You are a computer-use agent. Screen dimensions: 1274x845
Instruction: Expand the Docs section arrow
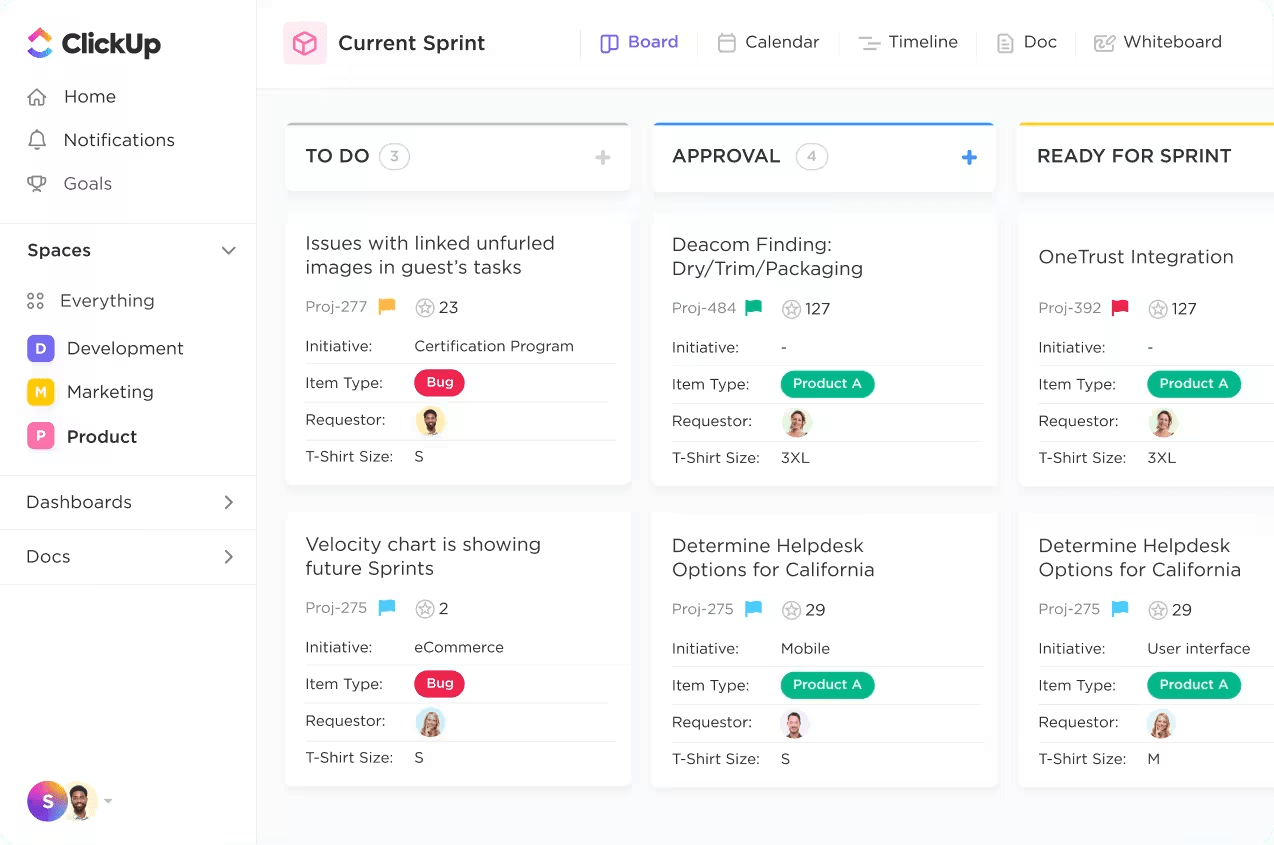228,557
